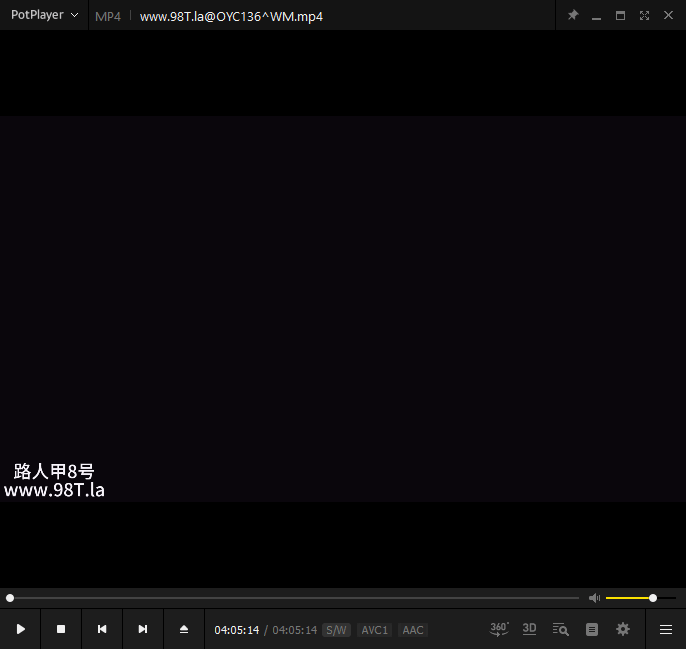This screenshot has width=686, height=649.
Task: Click the eject/open file icon
Action: click(x=184, y=629)
